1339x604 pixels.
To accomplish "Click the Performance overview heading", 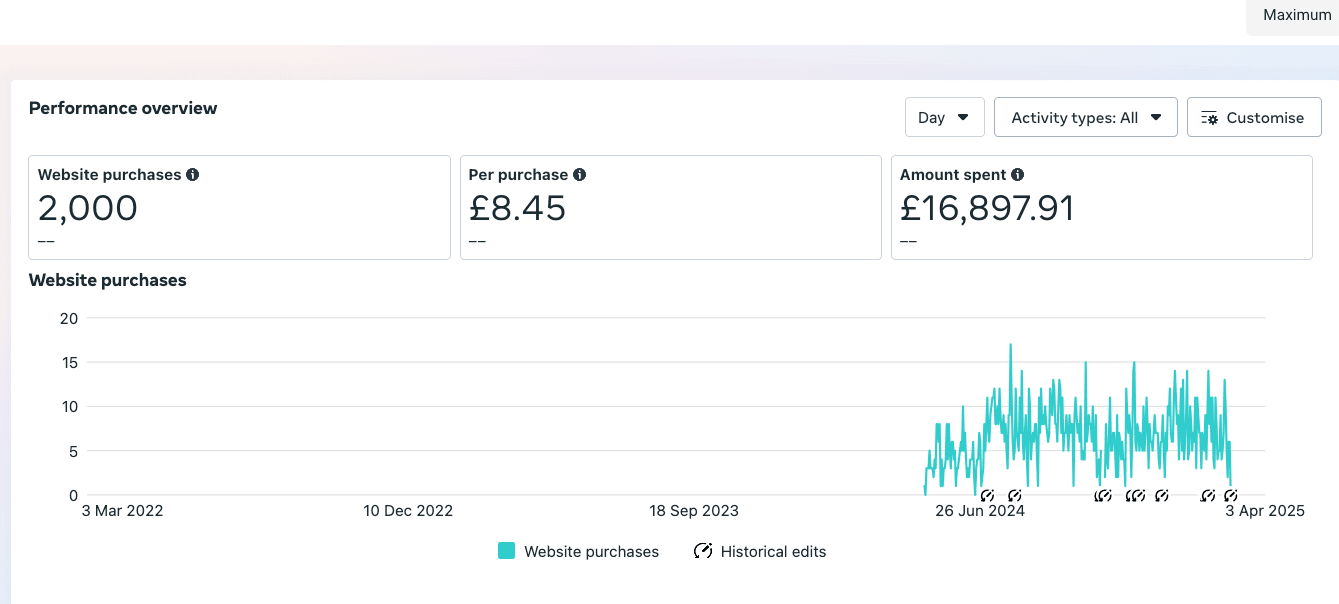I will 123,108.
